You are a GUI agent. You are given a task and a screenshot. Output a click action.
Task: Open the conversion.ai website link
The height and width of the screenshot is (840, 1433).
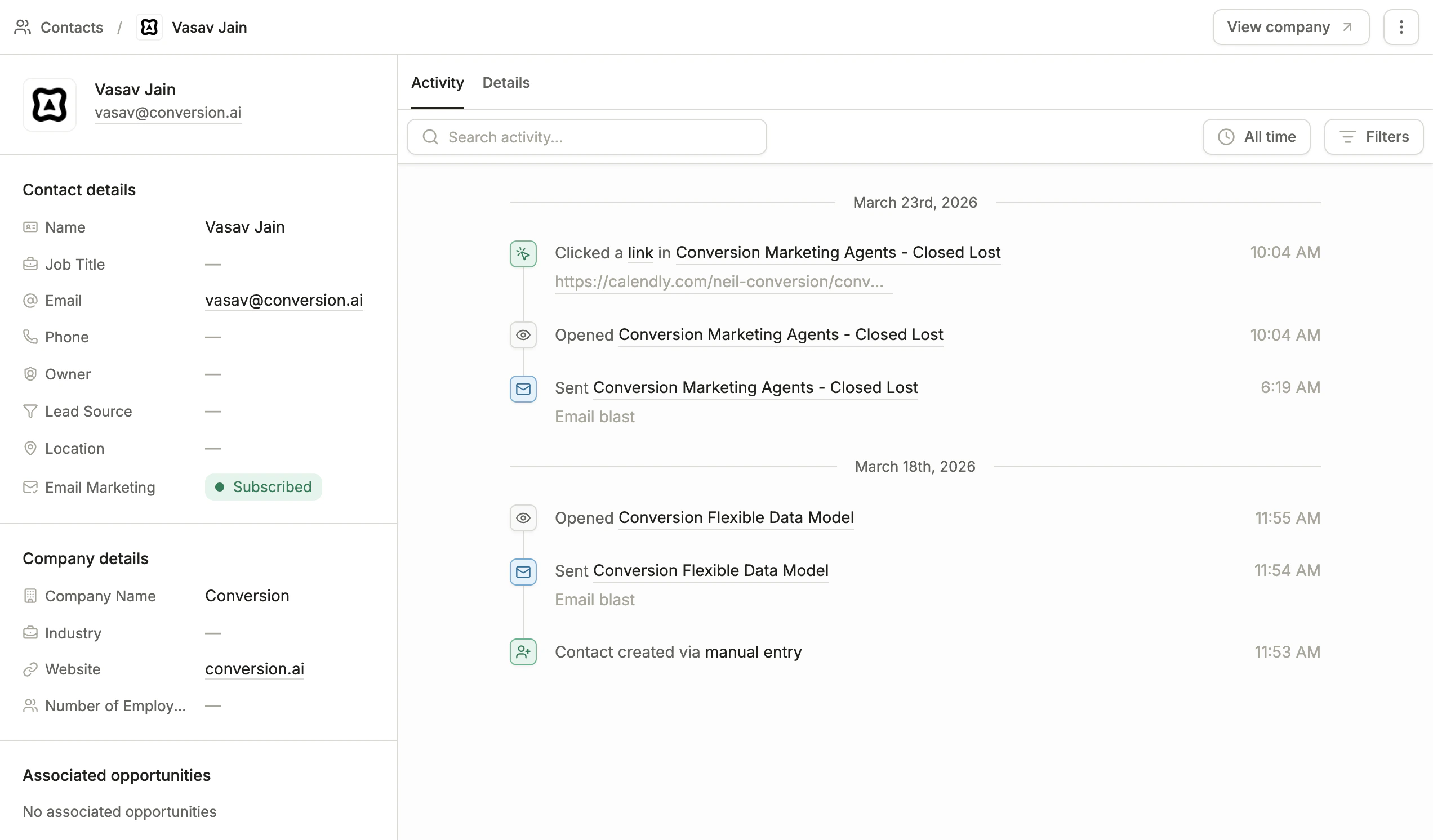pyautogui.click(x=254, y=669)
